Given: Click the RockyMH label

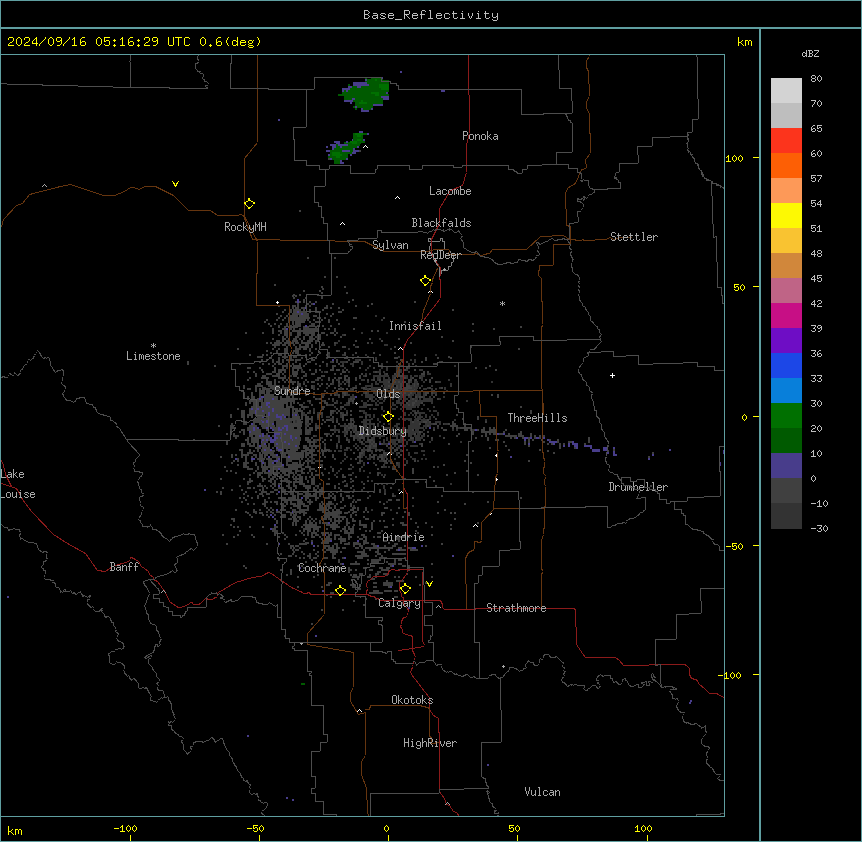Looking at the screenshot, I should click(245, 227).
